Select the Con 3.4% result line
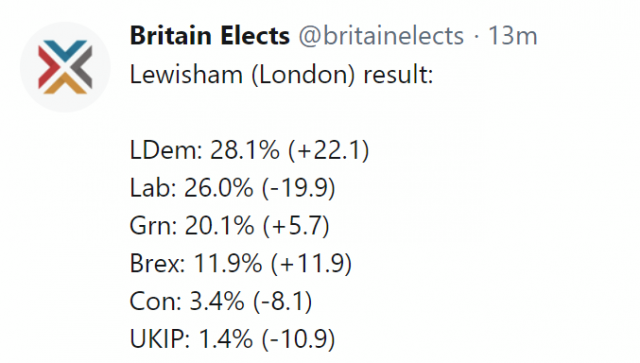Image resolution: width=640 pixels, height=363 pixels. pyautogui.click(x=221, y=301)
